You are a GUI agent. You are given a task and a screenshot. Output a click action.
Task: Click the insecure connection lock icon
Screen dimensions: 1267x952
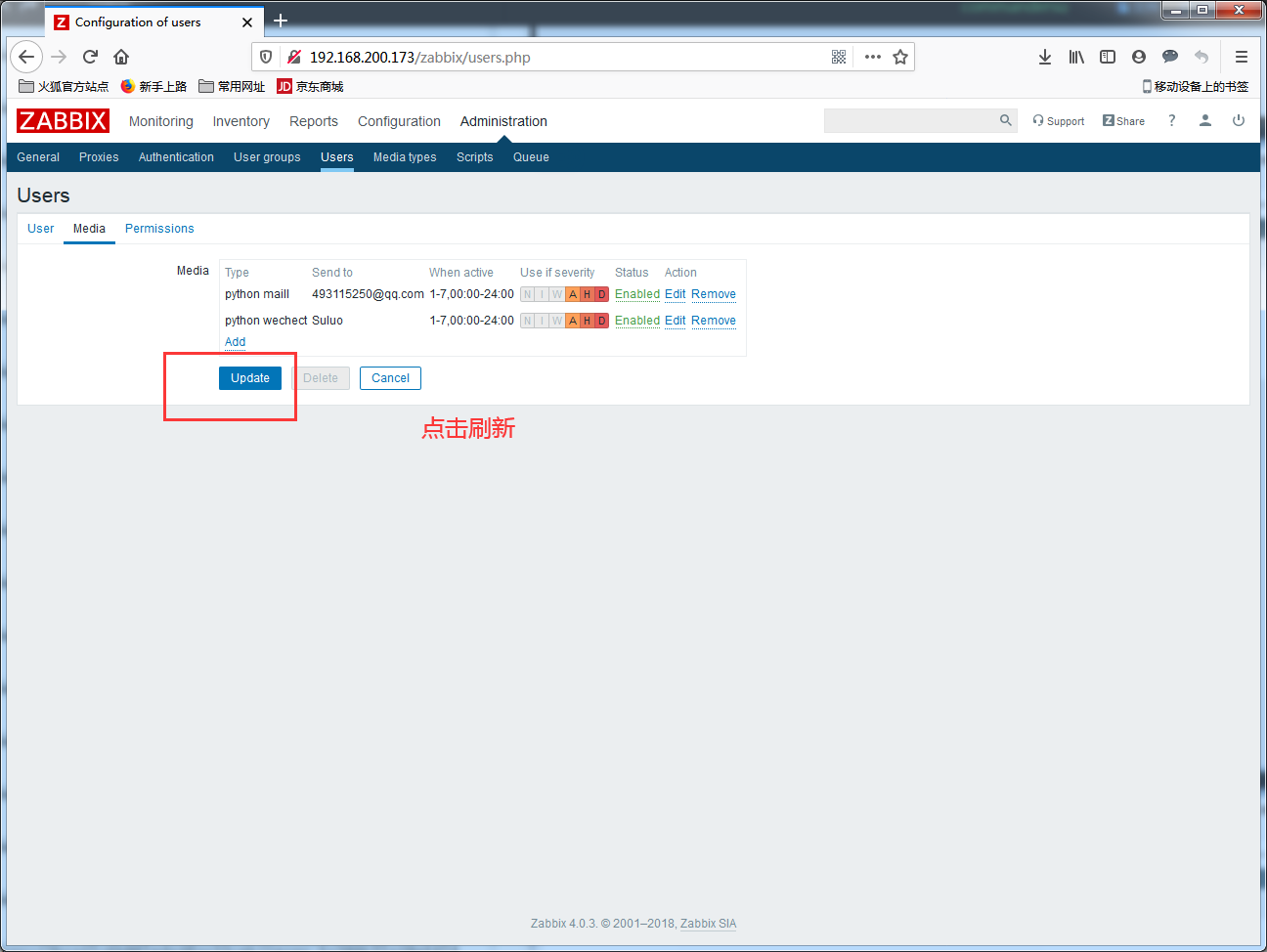[x=293, y=57]
